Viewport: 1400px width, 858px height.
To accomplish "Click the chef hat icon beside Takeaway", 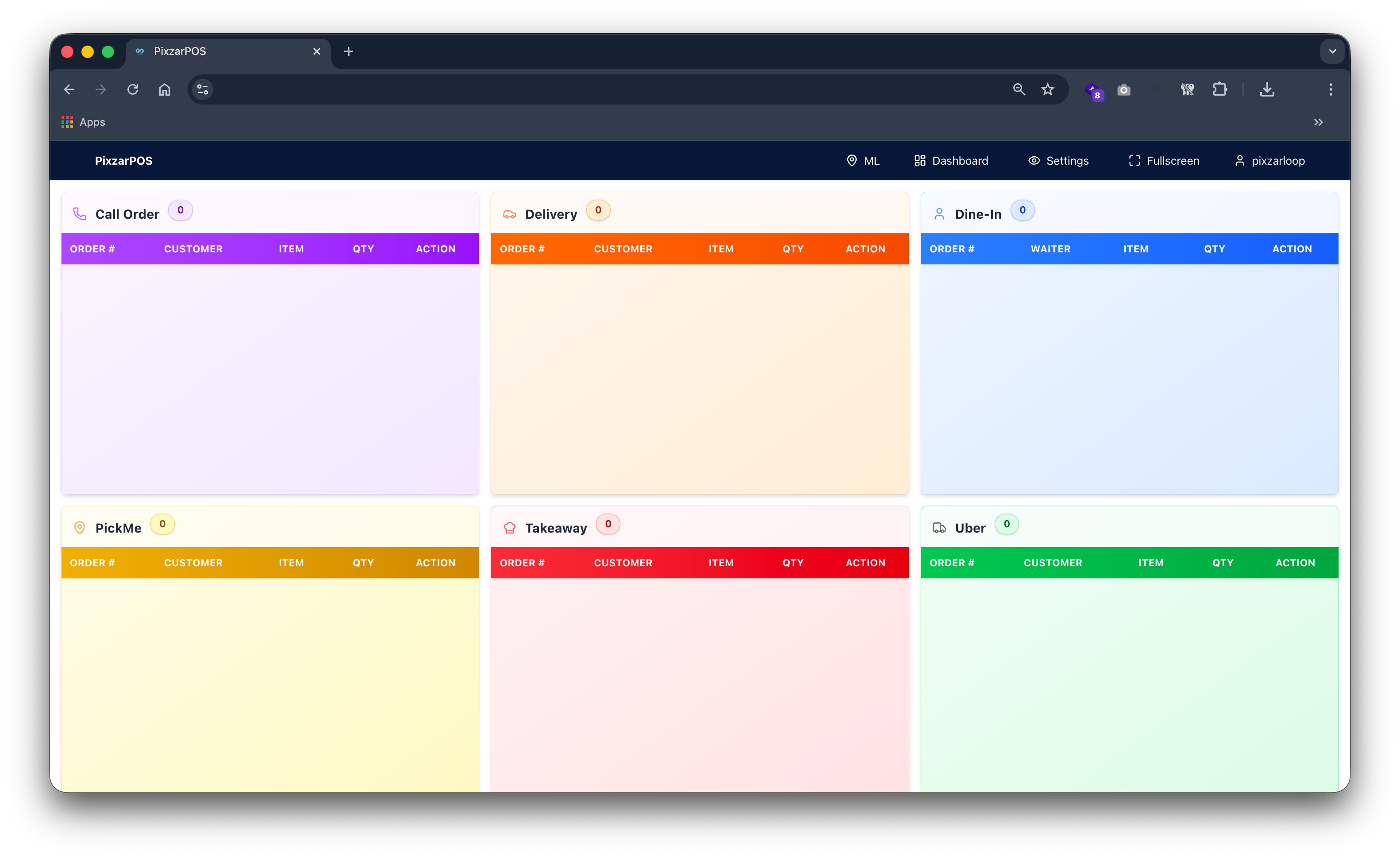I will [510, 527].
